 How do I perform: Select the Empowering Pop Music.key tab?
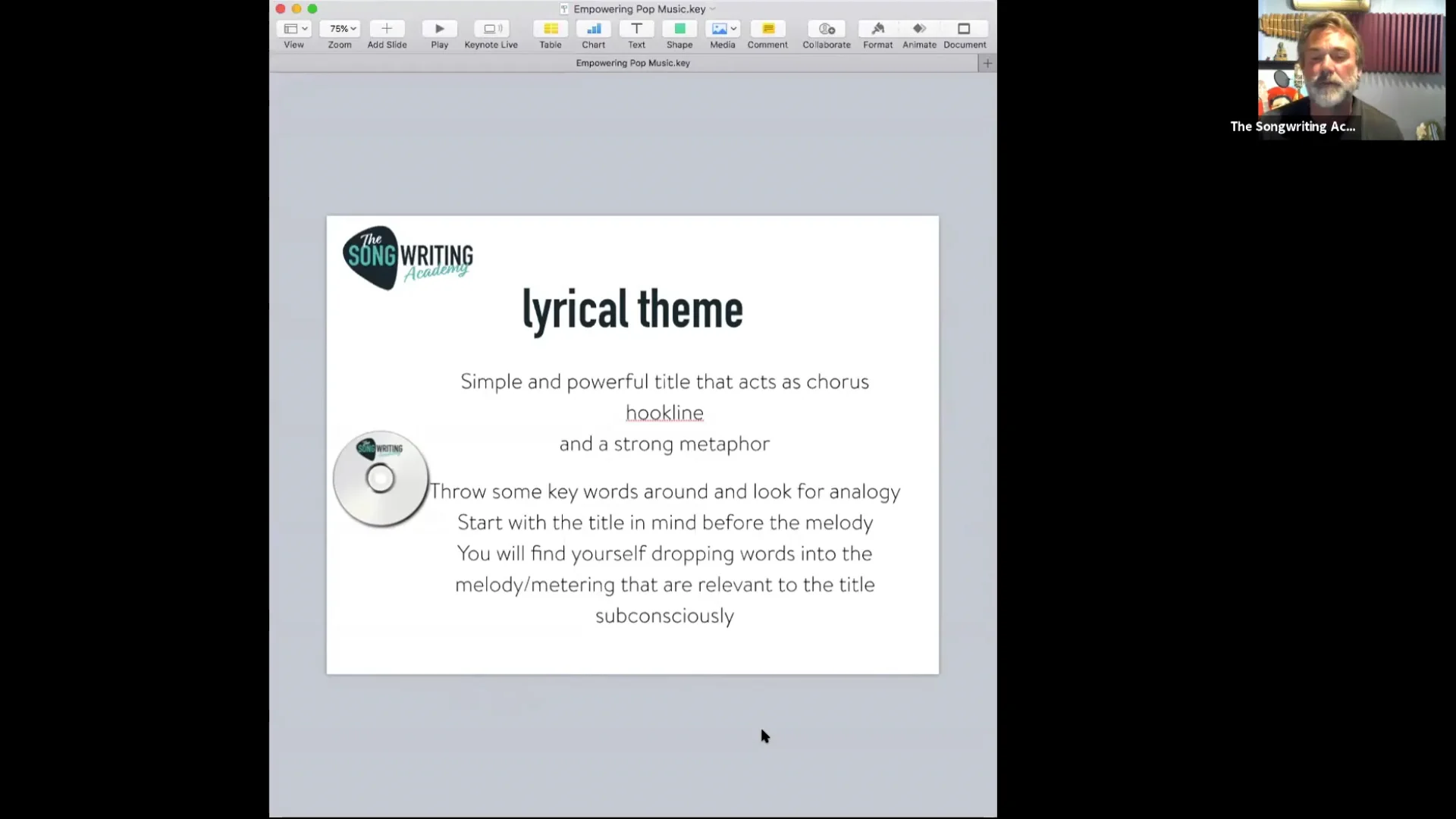[x=632, y=63]
